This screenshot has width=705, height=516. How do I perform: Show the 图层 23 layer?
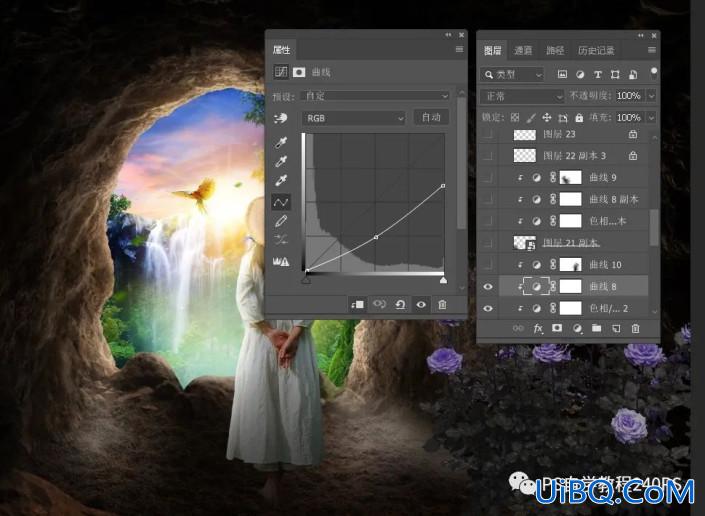point(488,134)
